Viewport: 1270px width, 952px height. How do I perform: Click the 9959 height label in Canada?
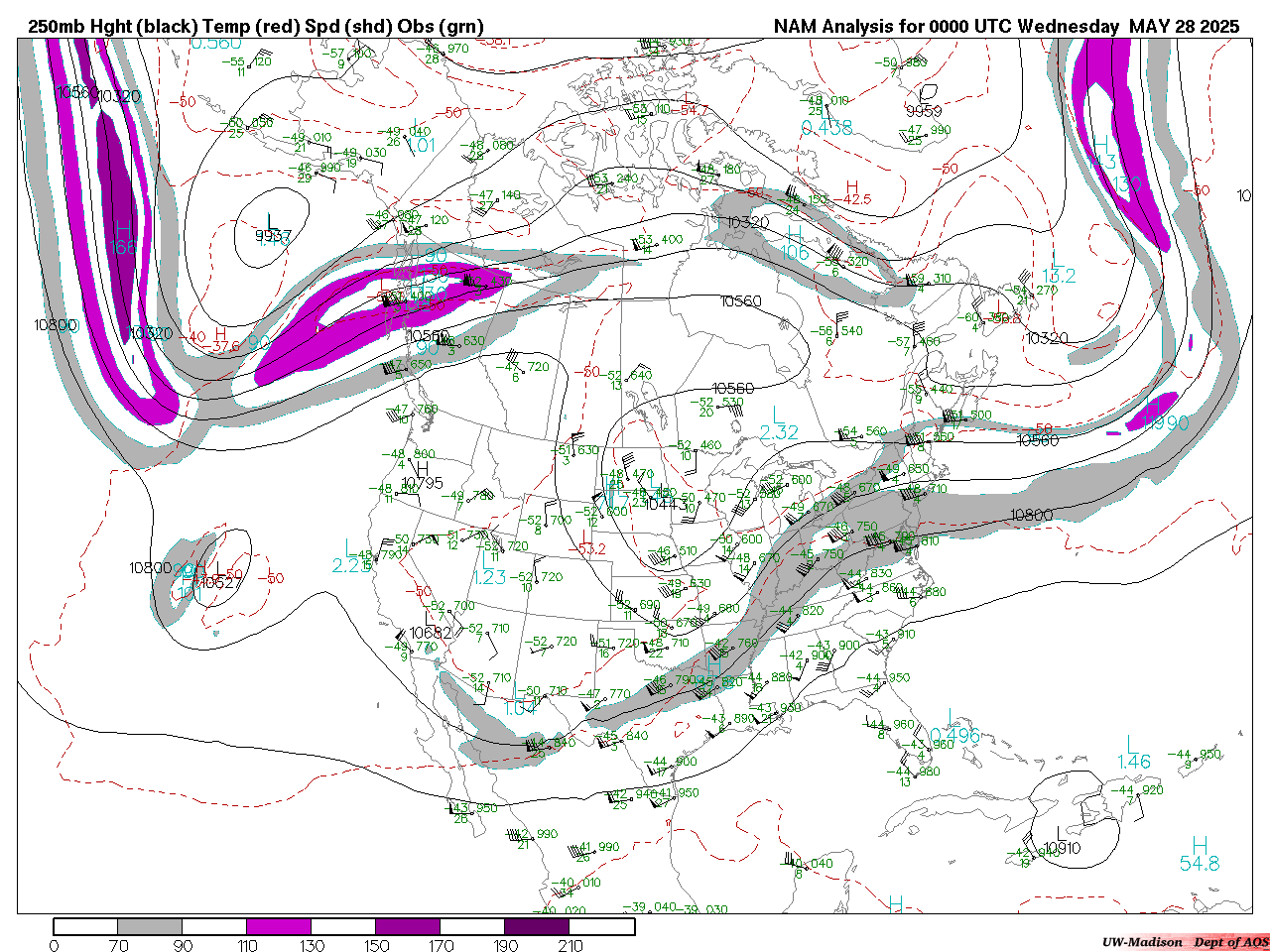(x=924, y=111)
